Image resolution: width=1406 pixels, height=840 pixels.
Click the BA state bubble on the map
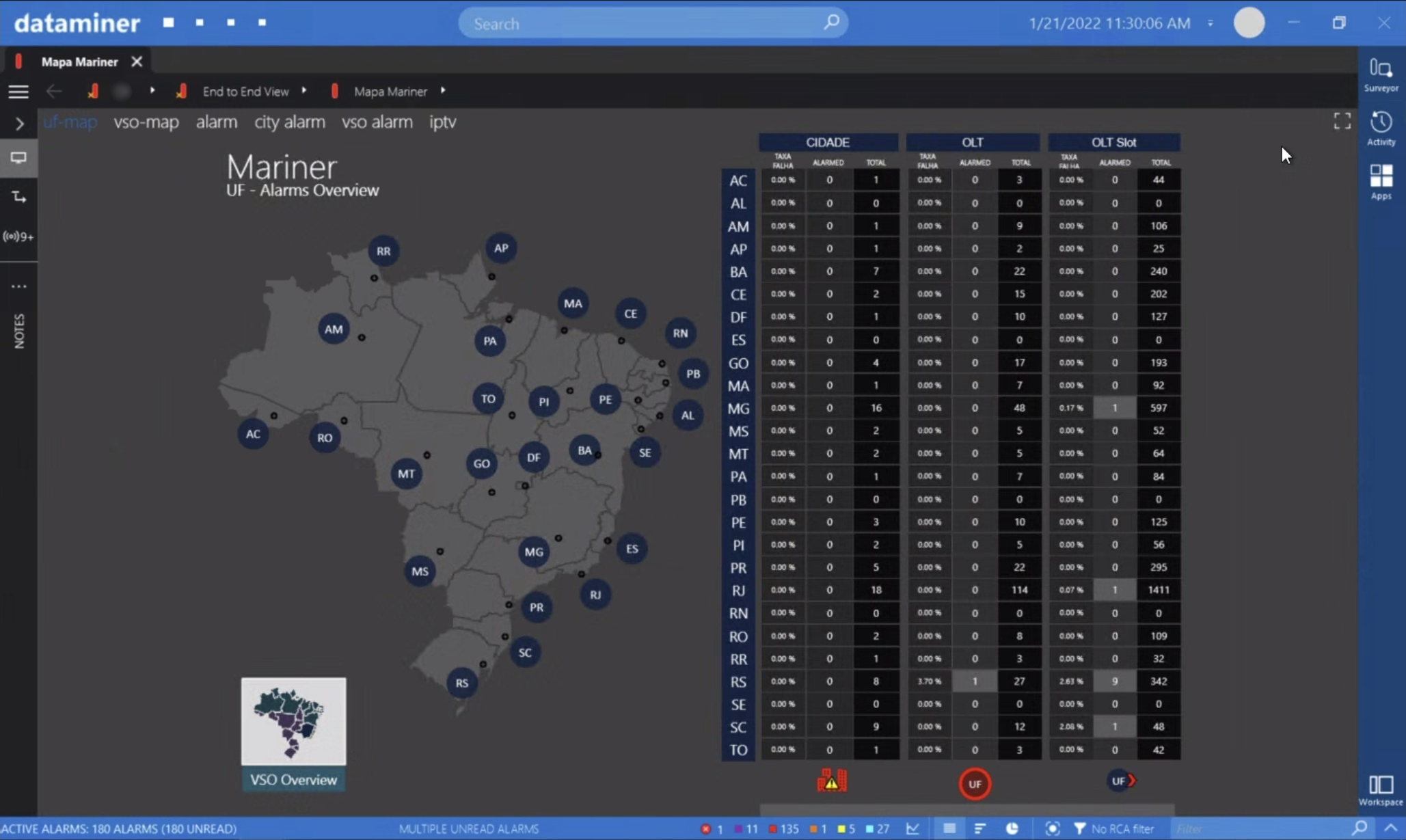click(584, 450)
